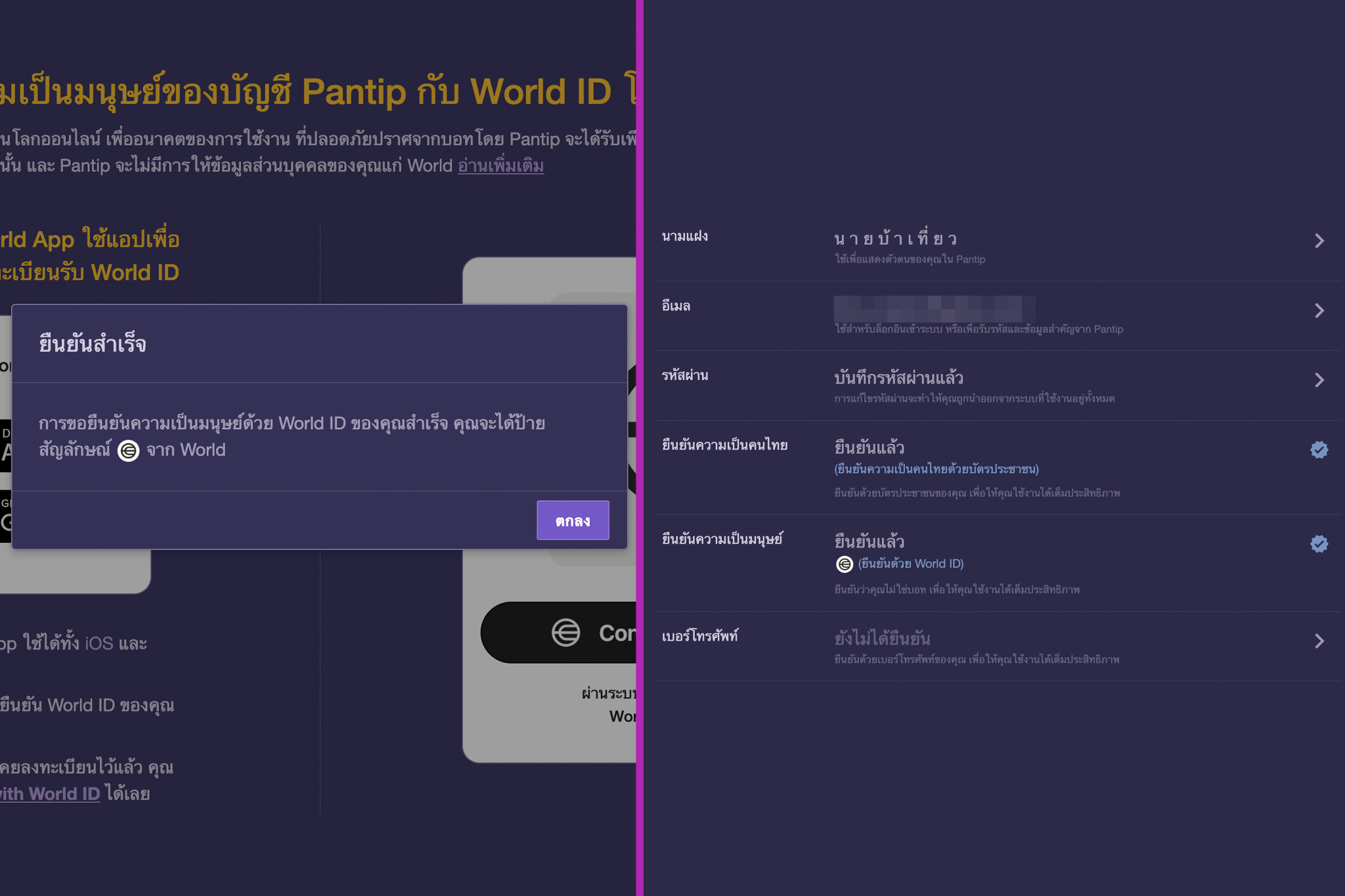Image resolution: width=1345 pixels, height=896 pixels.
Task: Click the iOS link text
Action: click(x=99, y=643)
